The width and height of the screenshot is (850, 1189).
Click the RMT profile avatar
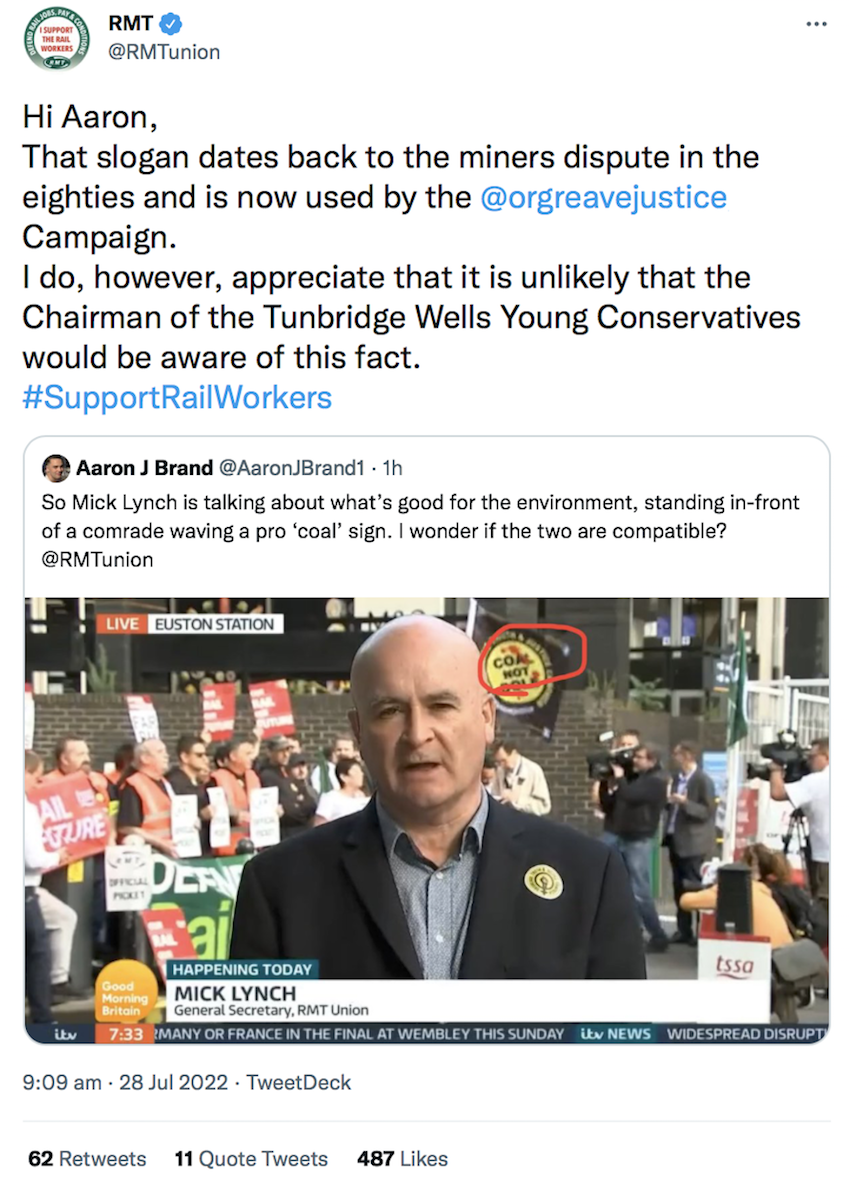tap(56, 39)
